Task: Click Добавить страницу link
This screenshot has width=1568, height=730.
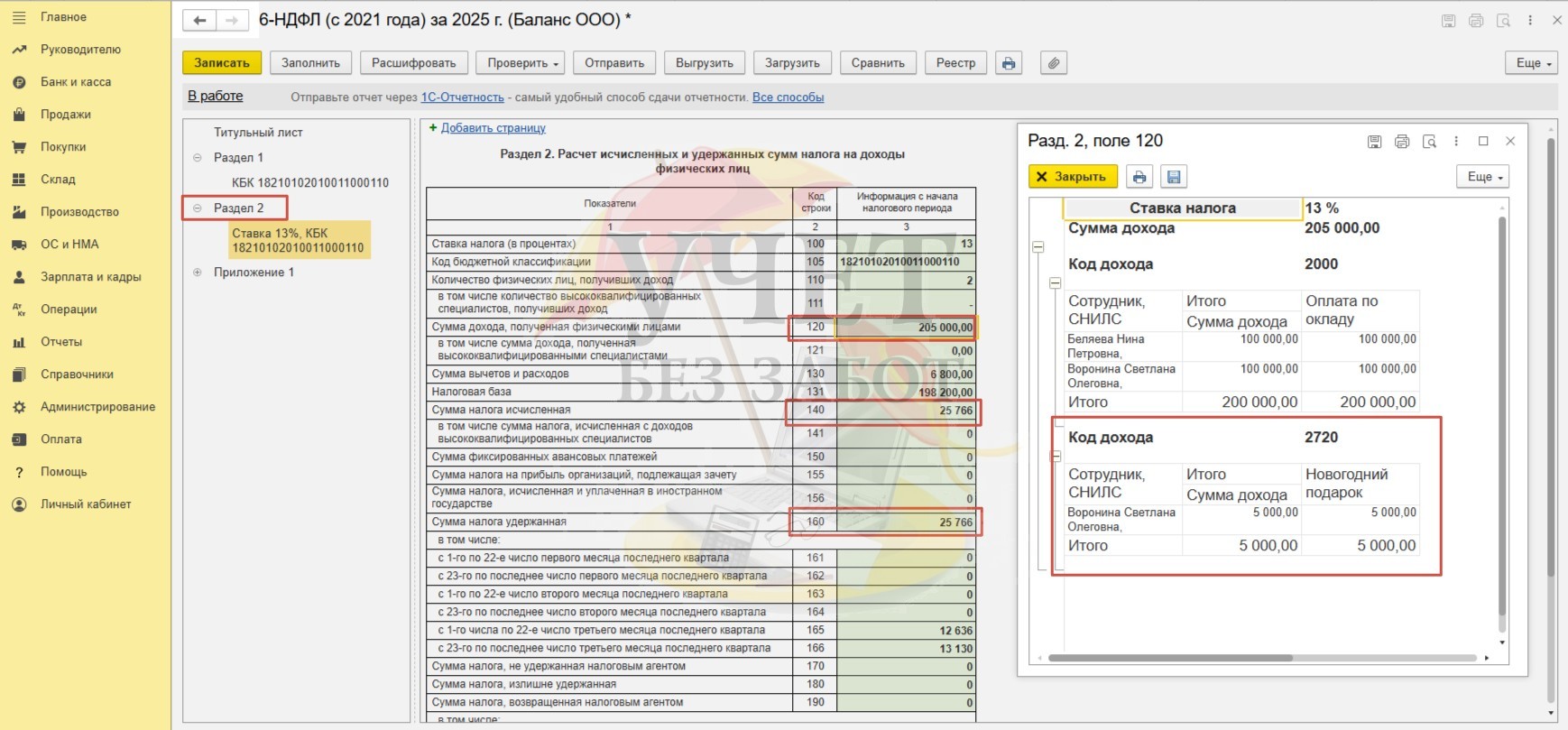Action: (493, 128)
